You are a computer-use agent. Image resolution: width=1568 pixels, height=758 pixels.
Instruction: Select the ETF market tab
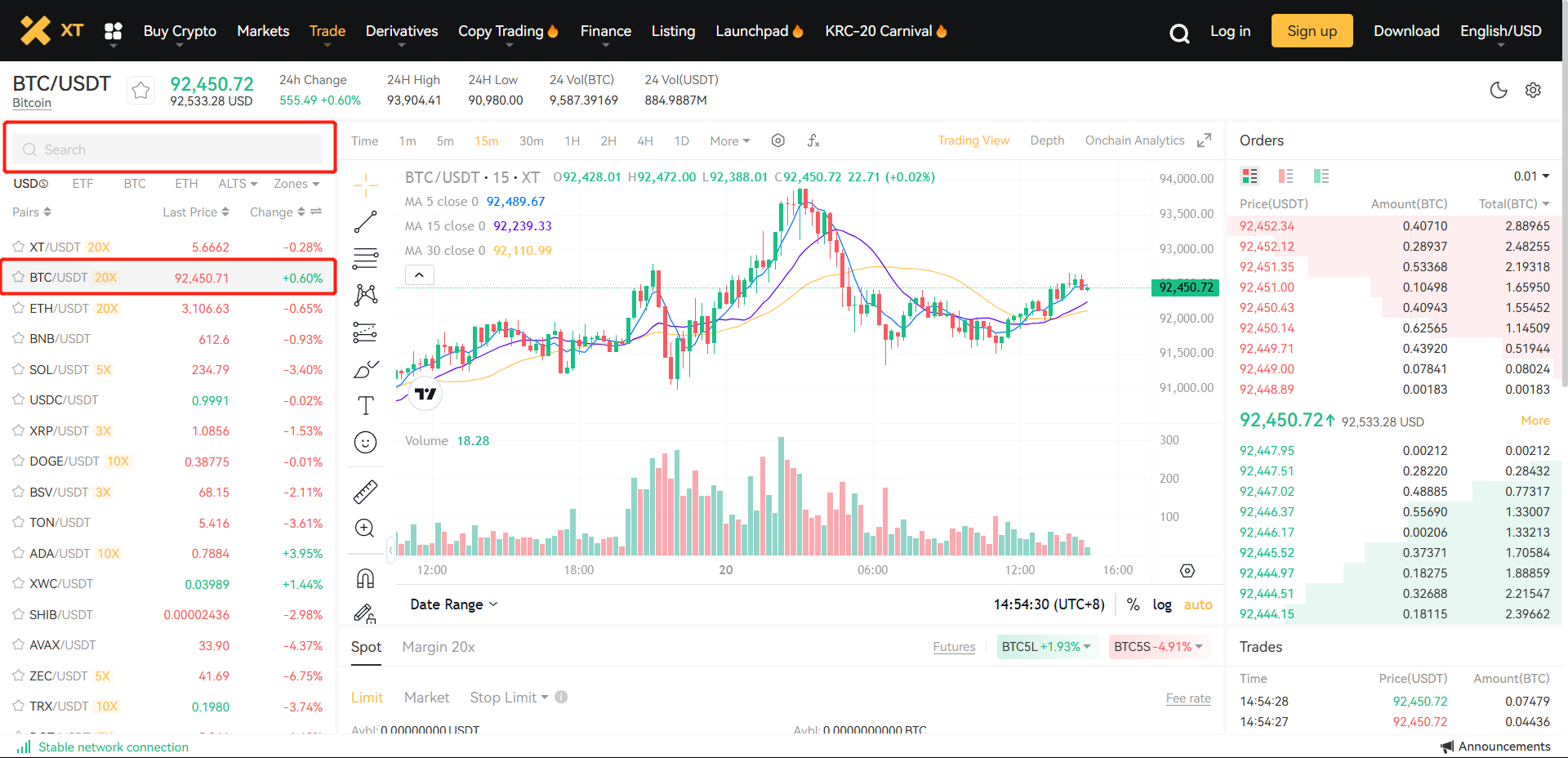82,183
